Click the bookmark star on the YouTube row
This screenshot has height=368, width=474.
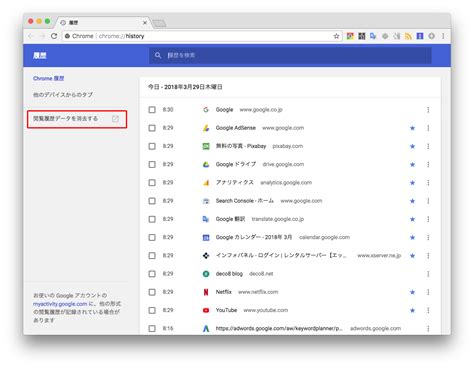(412, 310)
